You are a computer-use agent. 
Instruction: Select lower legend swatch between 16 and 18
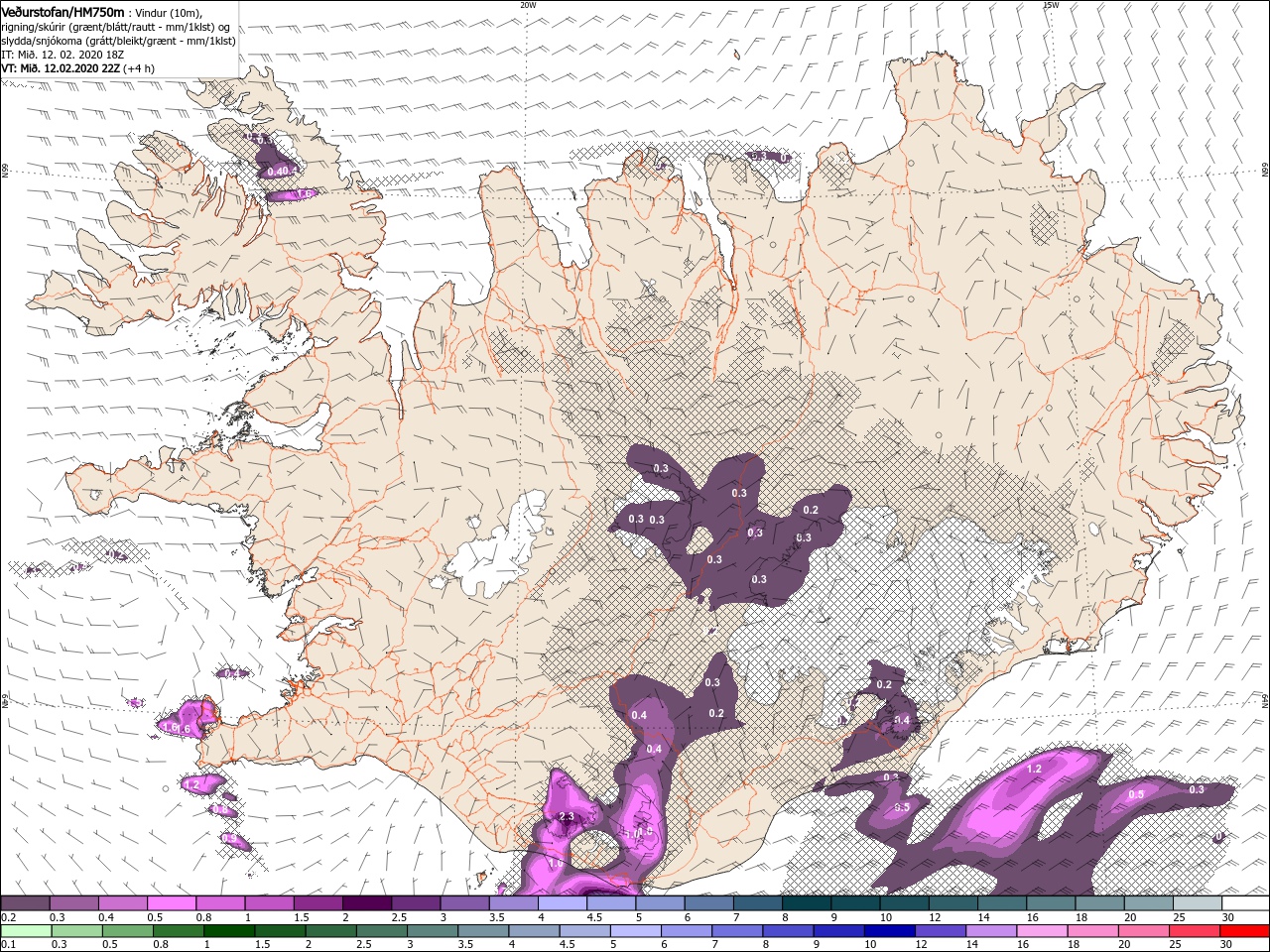1040,931
